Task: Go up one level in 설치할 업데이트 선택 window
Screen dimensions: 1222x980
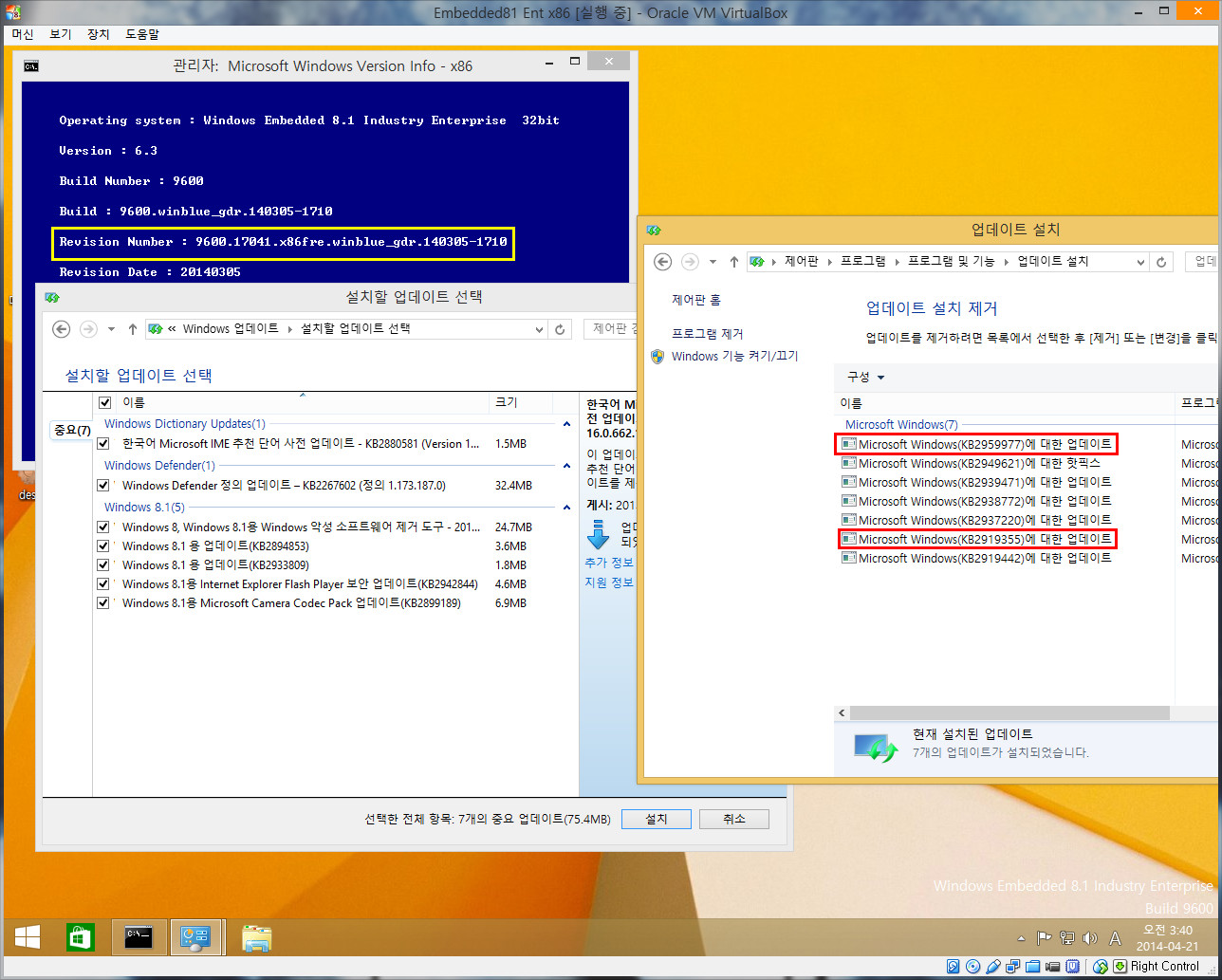Action: pos(132,329)
